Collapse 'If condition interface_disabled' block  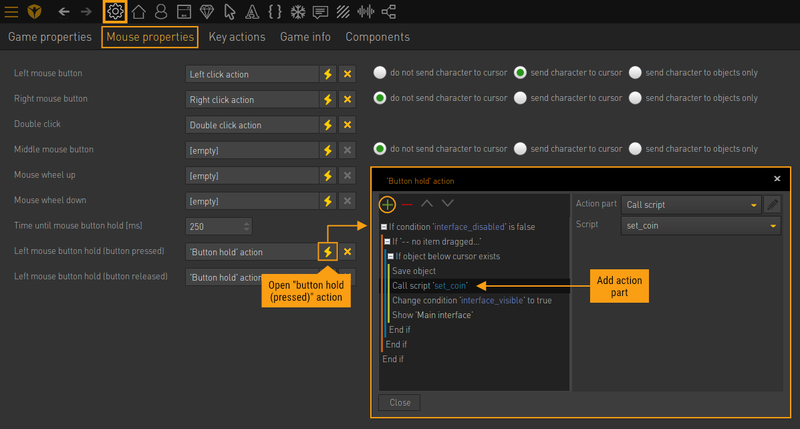point(384,227)
